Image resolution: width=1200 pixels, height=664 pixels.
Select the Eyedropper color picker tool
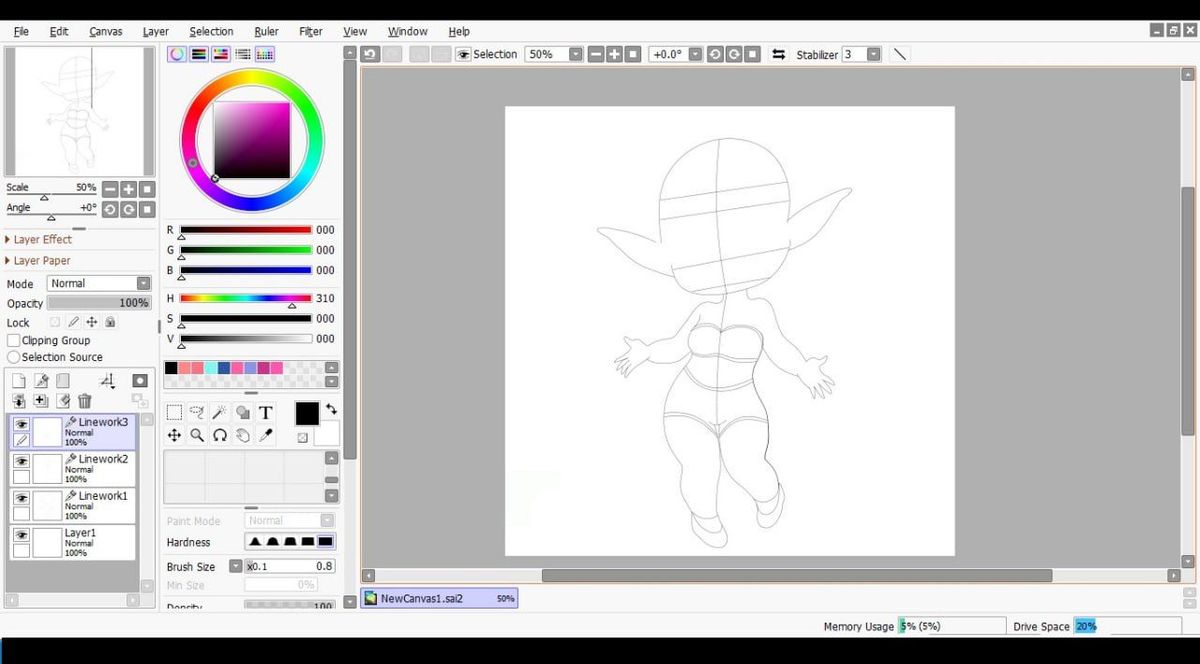(x=266, y=435)
